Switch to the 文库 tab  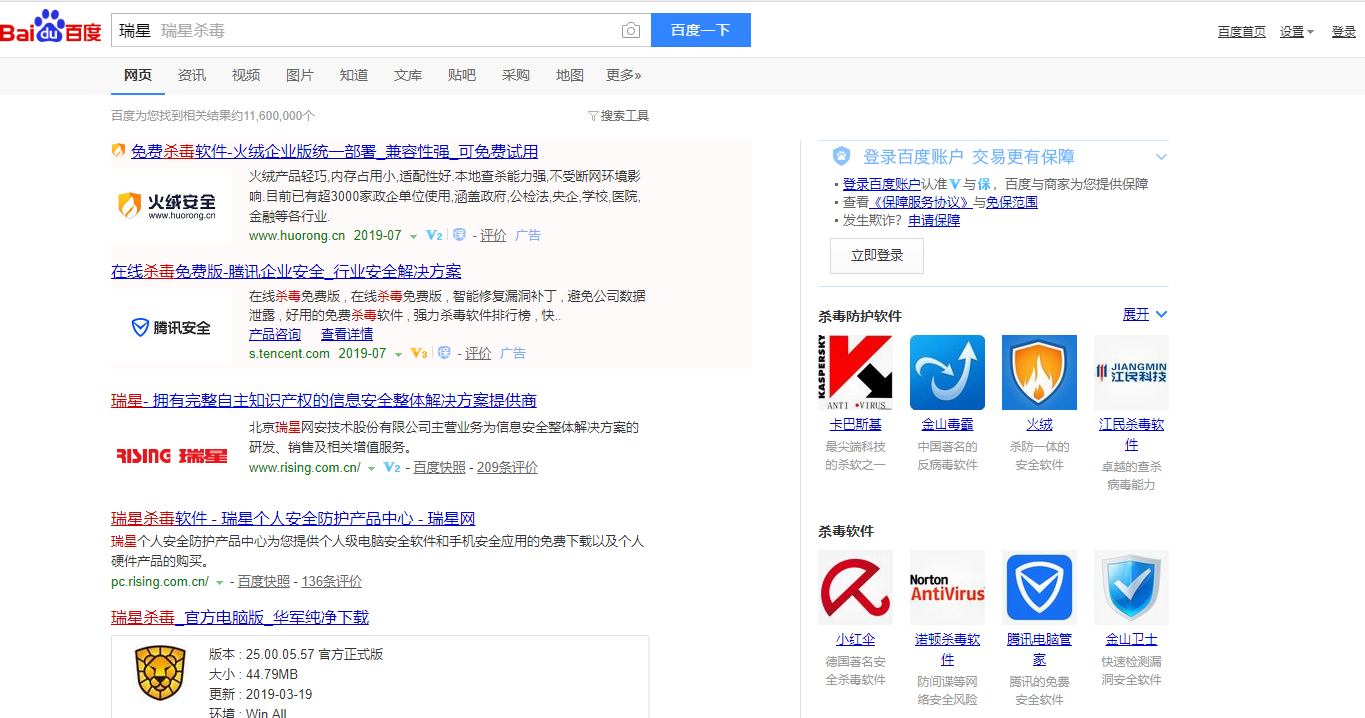click(408, 75)
